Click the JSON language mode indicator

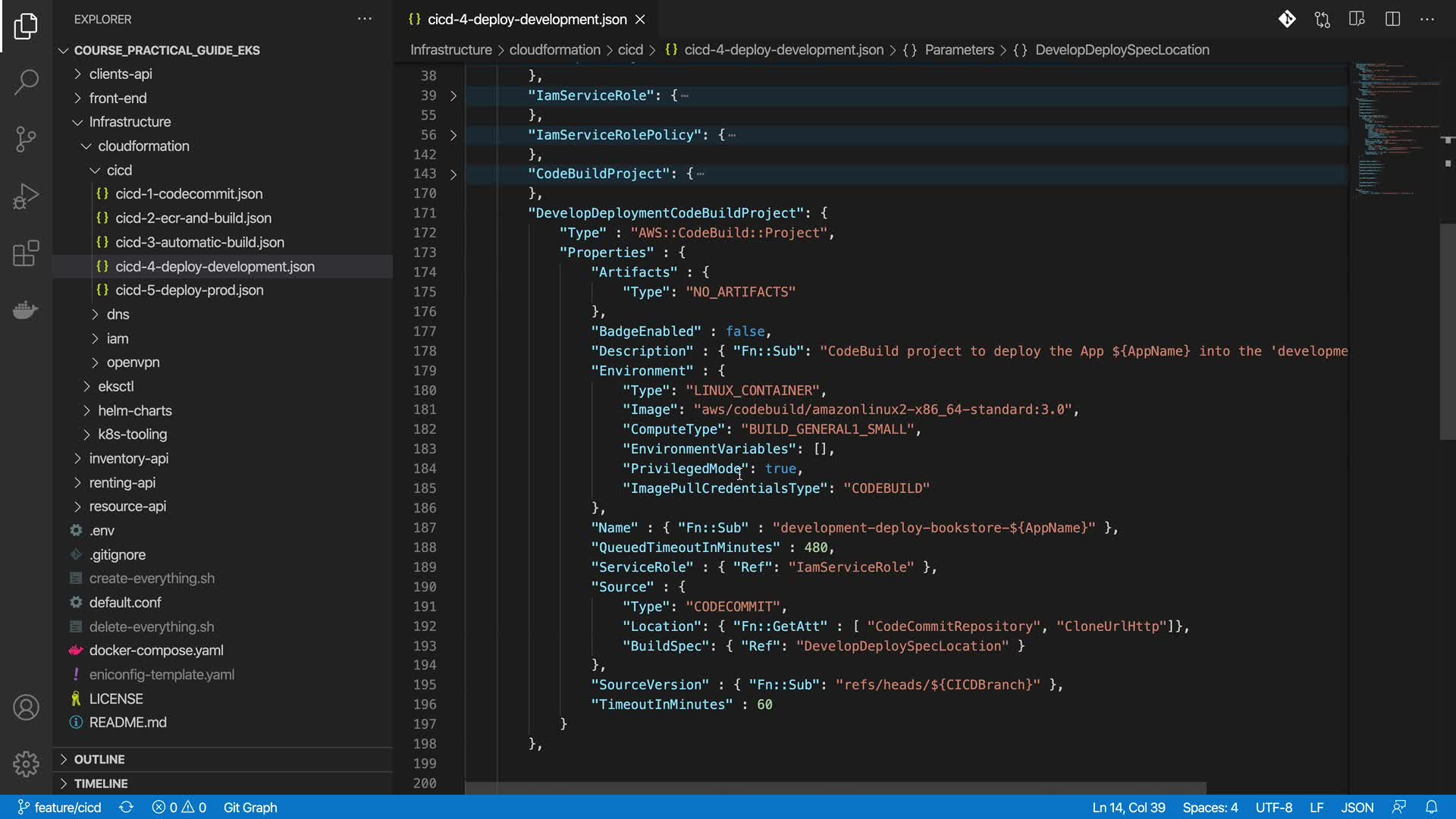tap(1357, 808)
